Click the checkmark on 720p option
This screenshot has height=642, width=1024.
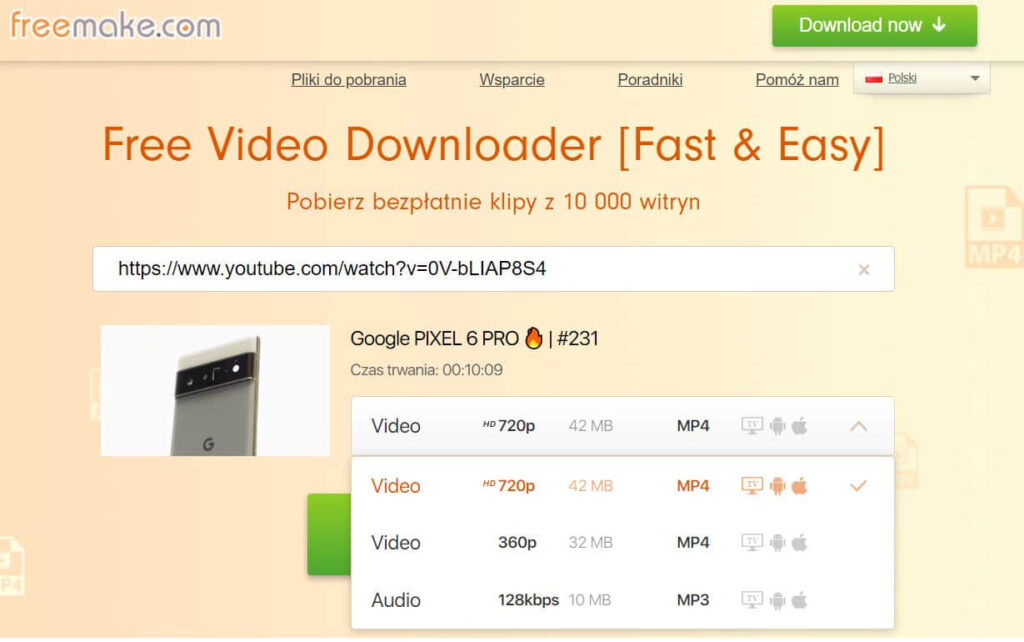pyautogui.click(x=859, y=486)
